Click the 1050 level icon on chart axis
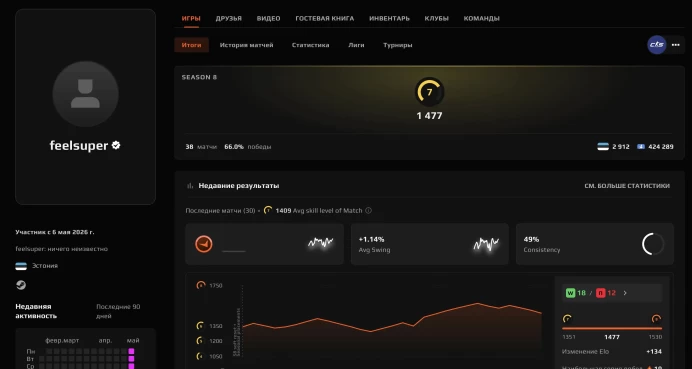692x369 pixels. (201, 356)
